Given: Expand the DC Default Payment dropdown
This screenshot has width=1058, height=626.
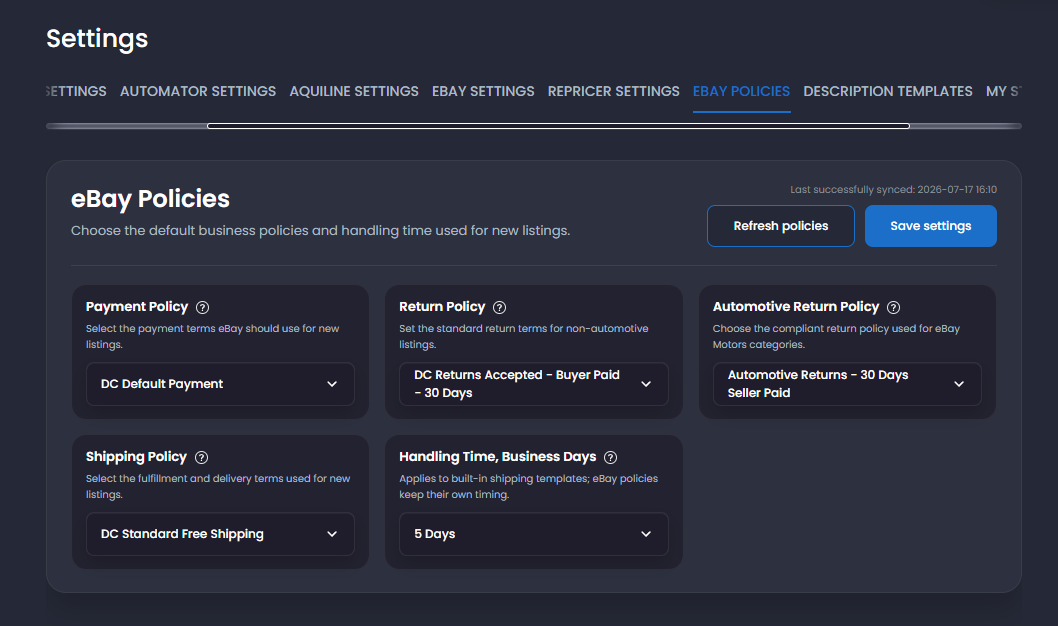Looking at the screenshot, I should pos(220,384).
